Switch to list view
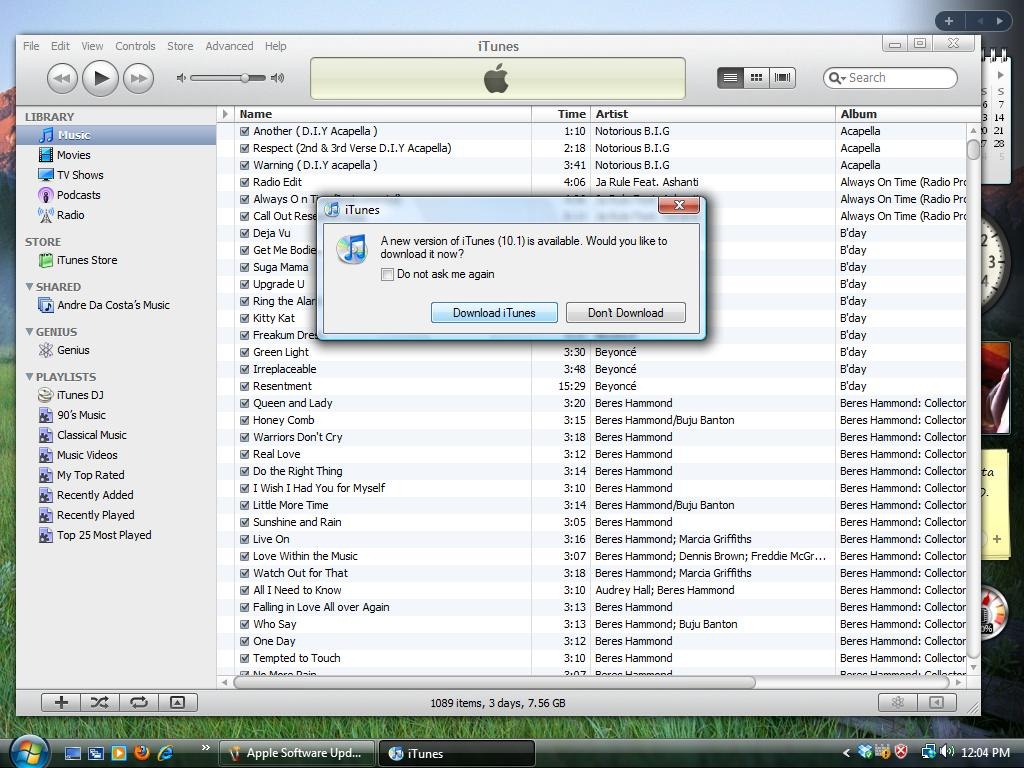This screenshot has width=1024, height=768. coord(730,78)
